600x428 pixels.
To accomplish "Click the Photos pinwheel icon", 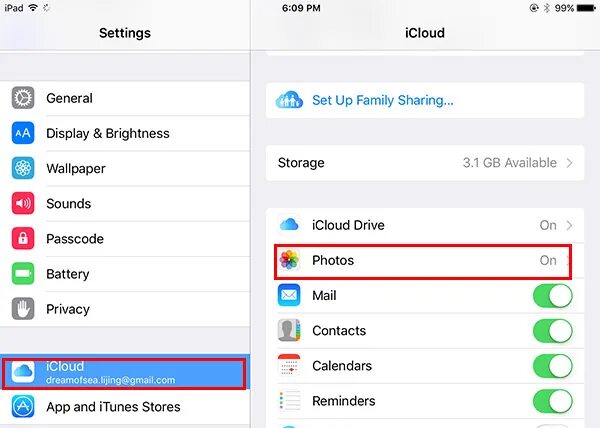I will point(289,260).
